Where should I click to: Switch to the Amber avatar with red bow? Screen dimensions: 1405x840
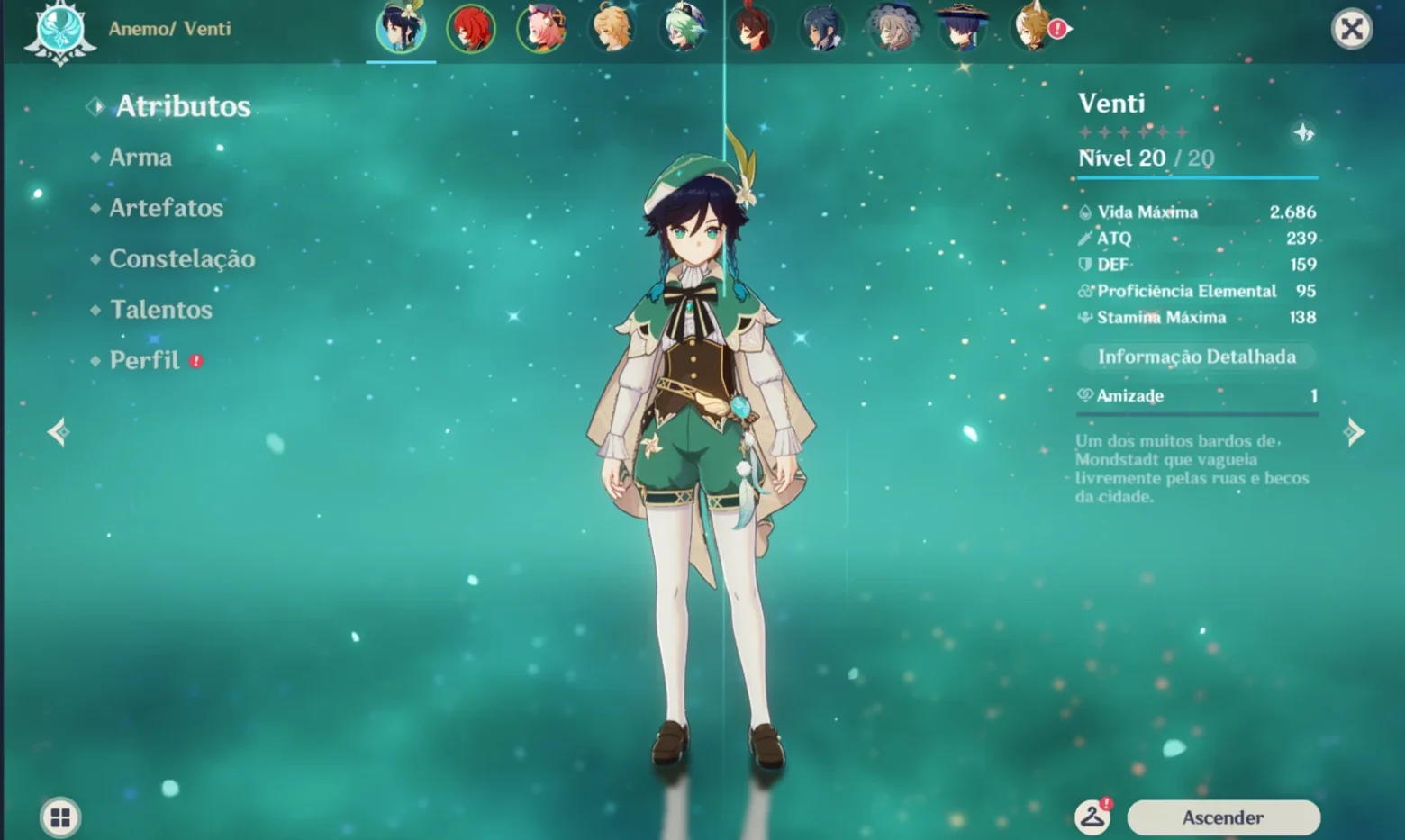coord(752,28)
